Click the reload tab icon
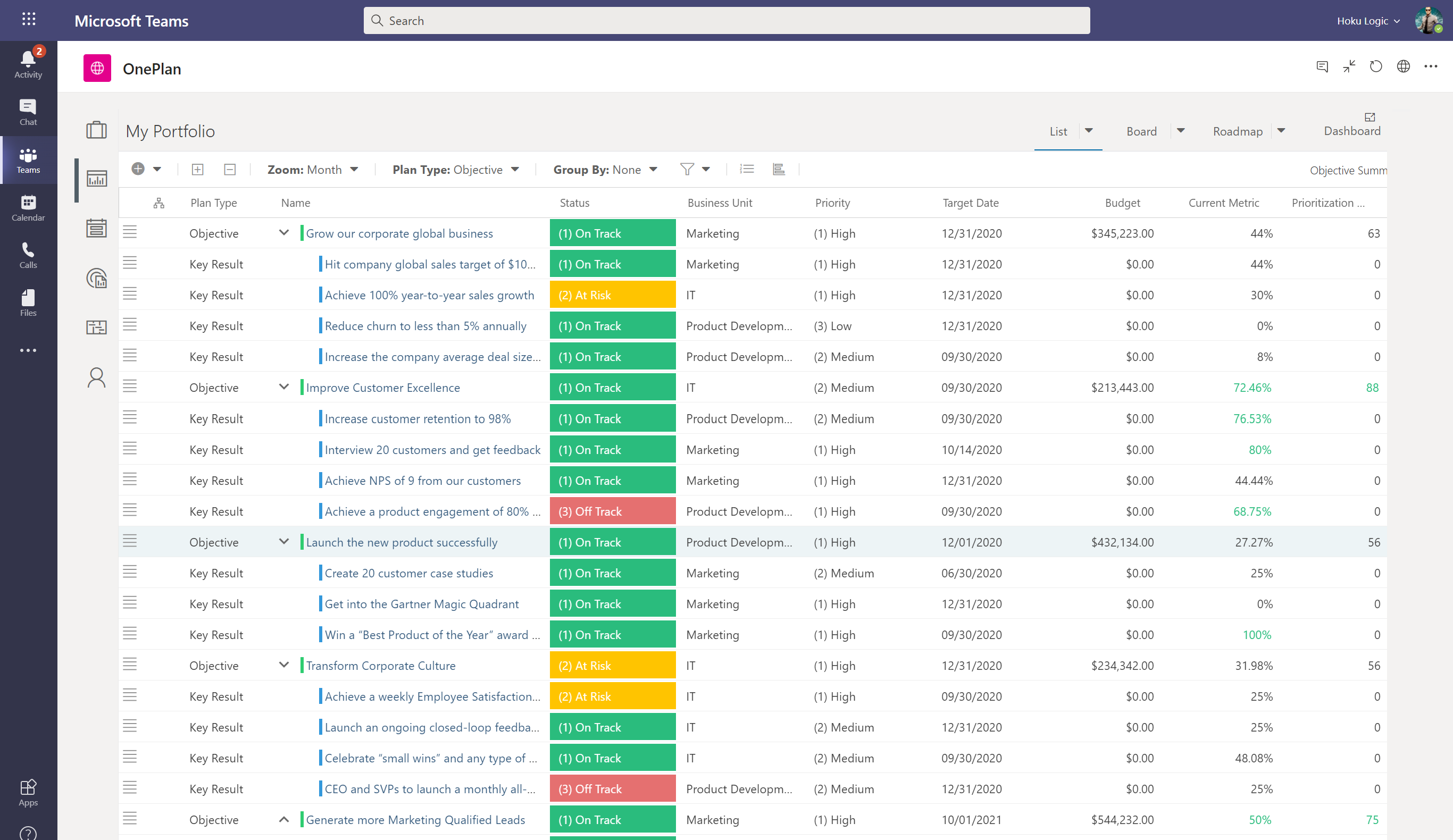This screenshot has height=840, width=1453. (x=1376, y=67)
